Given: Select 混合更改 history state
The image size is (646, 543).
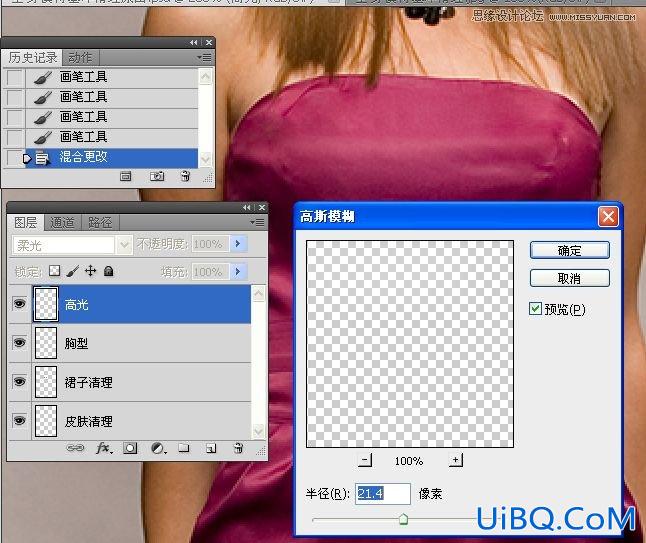Looking at the screenshot, I should click(x=111, y=157).
